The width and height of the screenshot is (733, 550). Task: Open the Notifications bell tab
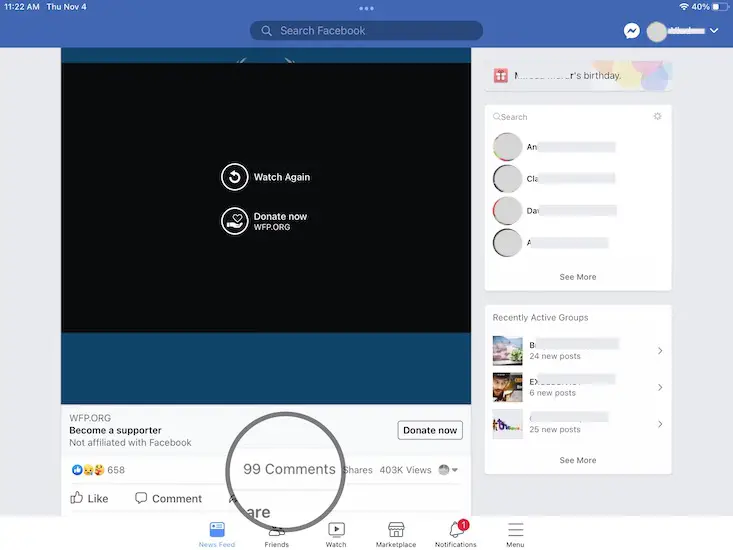[x=456, y=534]
